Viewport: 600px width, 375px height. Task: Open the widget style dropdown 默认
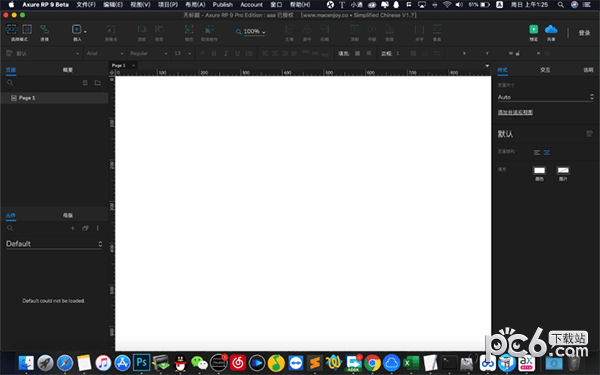click(47, 53)
